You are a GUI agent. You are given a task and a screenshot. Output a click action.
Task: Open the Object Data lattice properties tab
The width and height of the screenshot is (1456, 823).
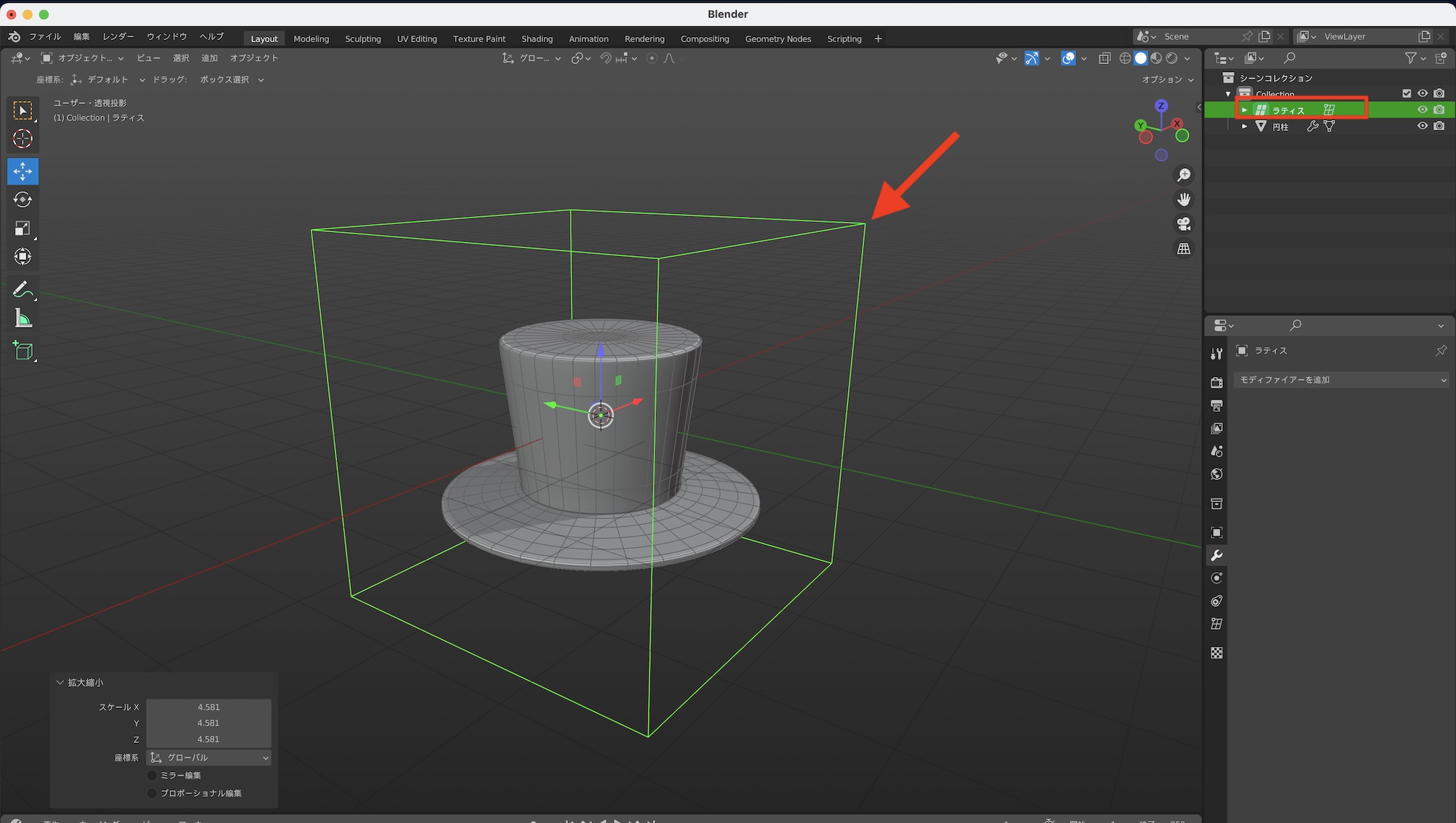click(x=1216, y=624)
